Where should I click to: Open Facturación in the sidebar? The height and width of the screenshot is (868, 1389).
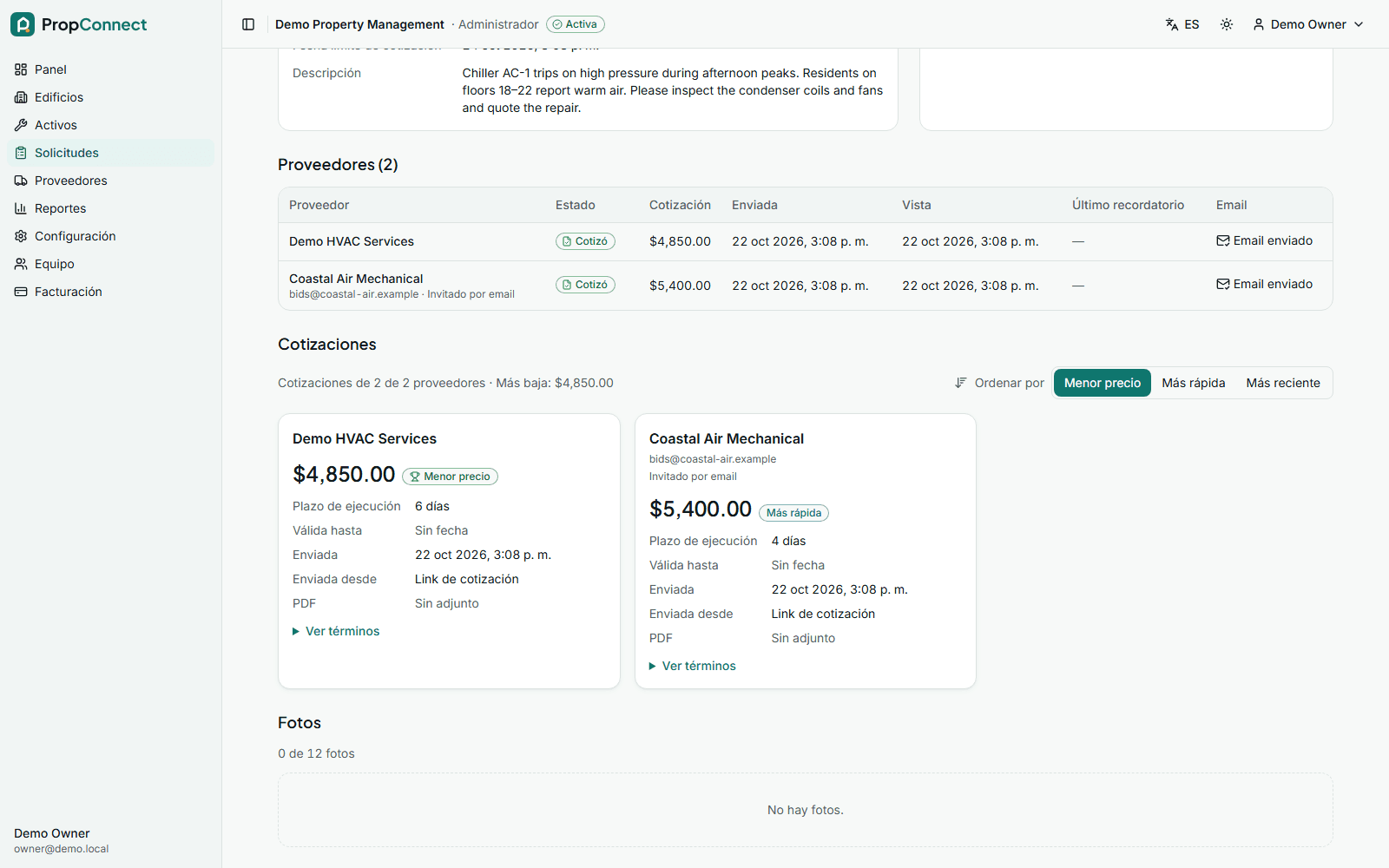click(111, 292)
